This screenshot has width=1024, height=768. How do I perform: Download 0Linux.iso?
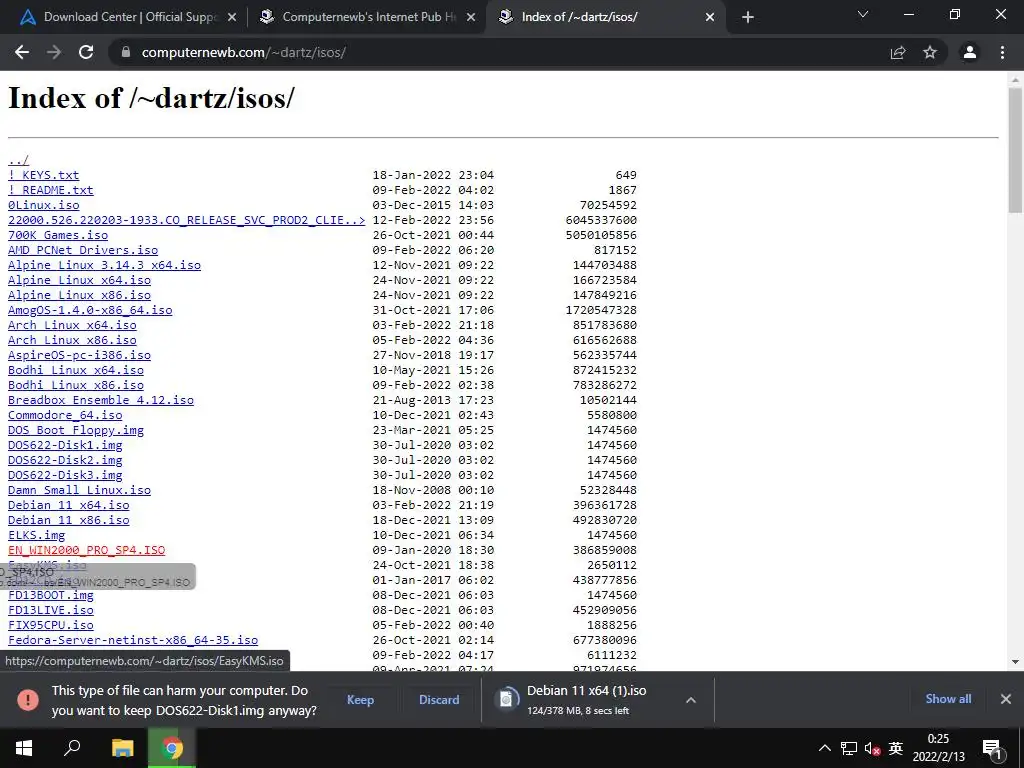[x=44, y=205]
